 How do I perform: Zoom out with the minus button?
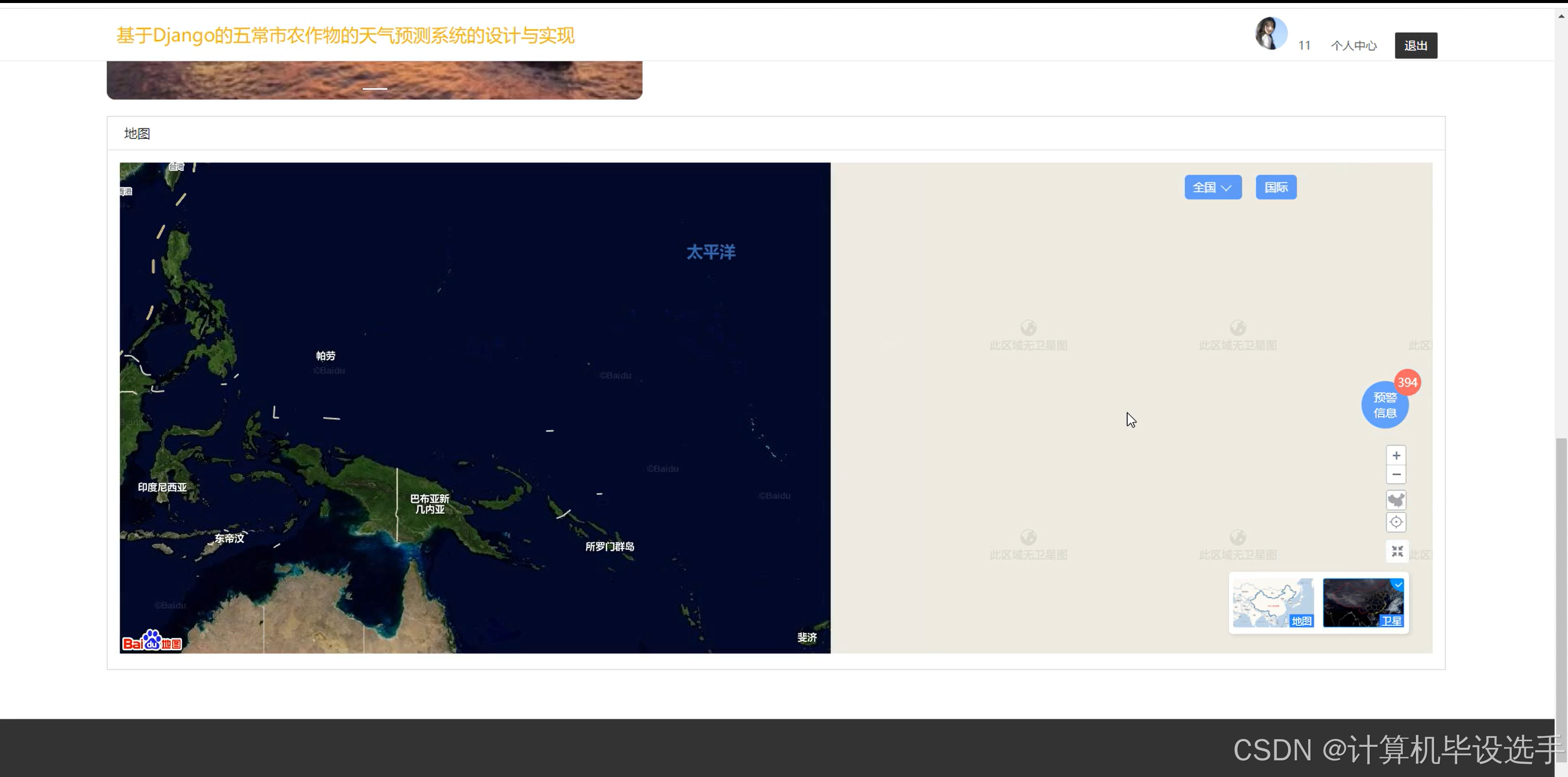tap(1396, 474)
